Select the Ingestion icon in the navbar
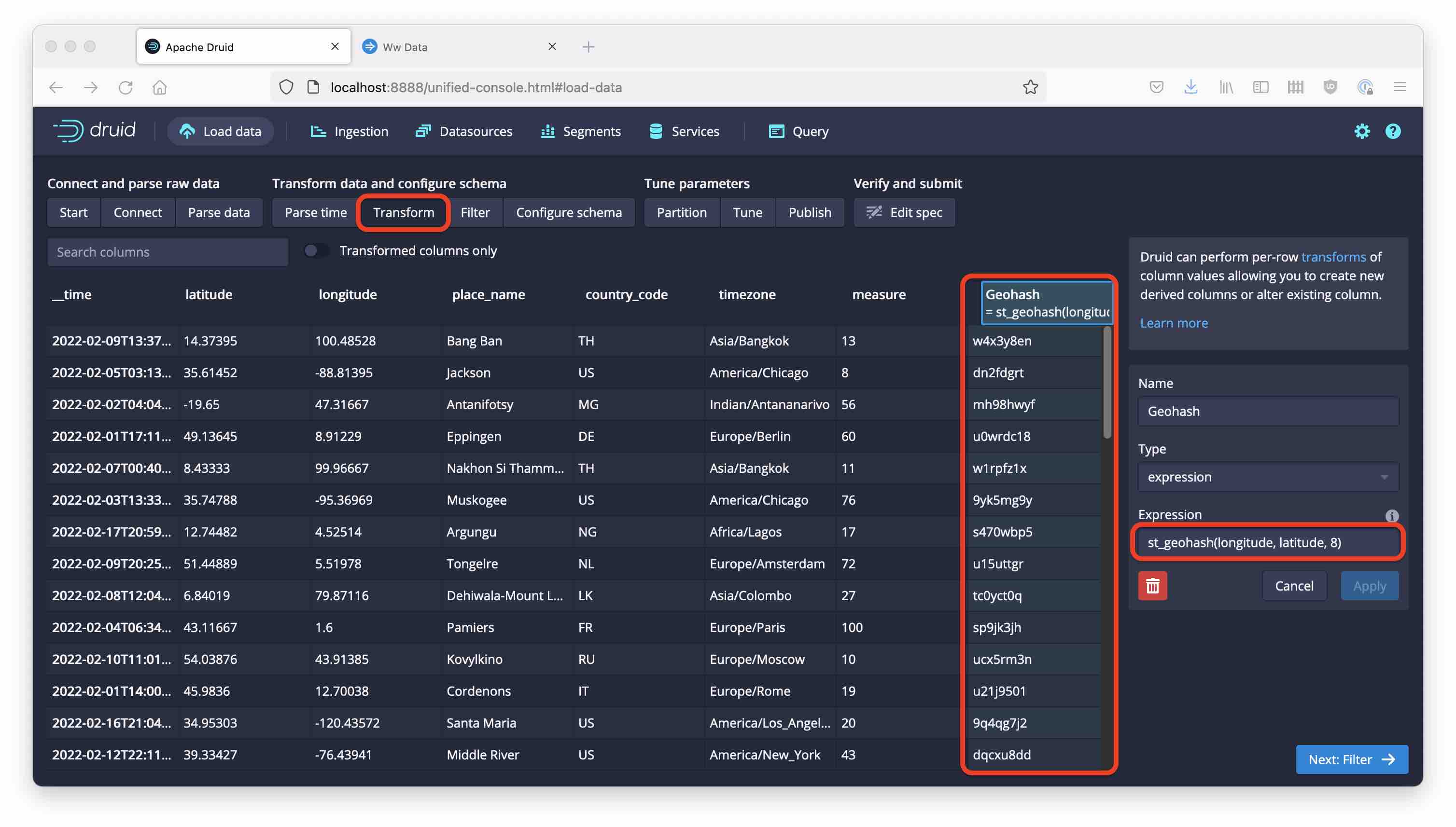 point(317,131)
